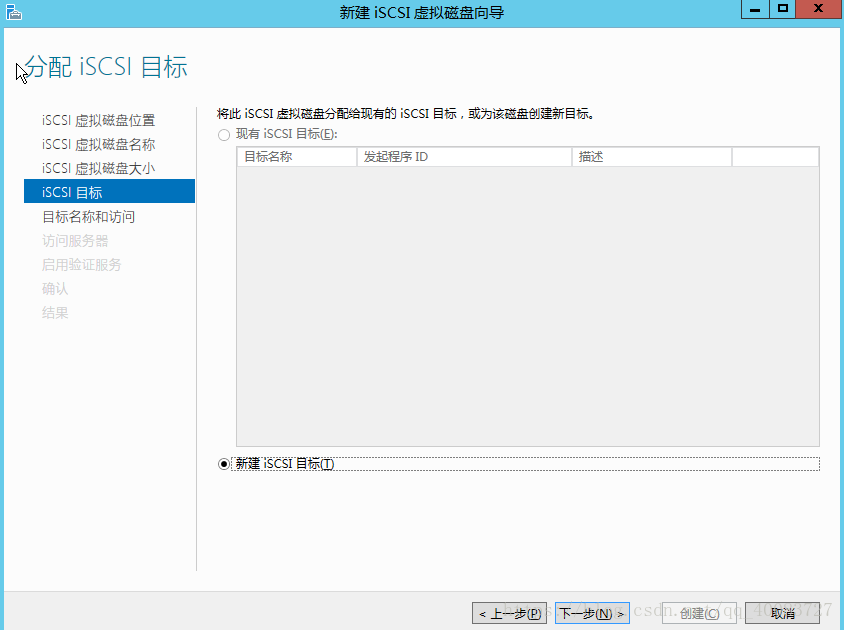
Task: Go to the iSCSI 虚拟磁盘大小 step
Action: point(99,169)
